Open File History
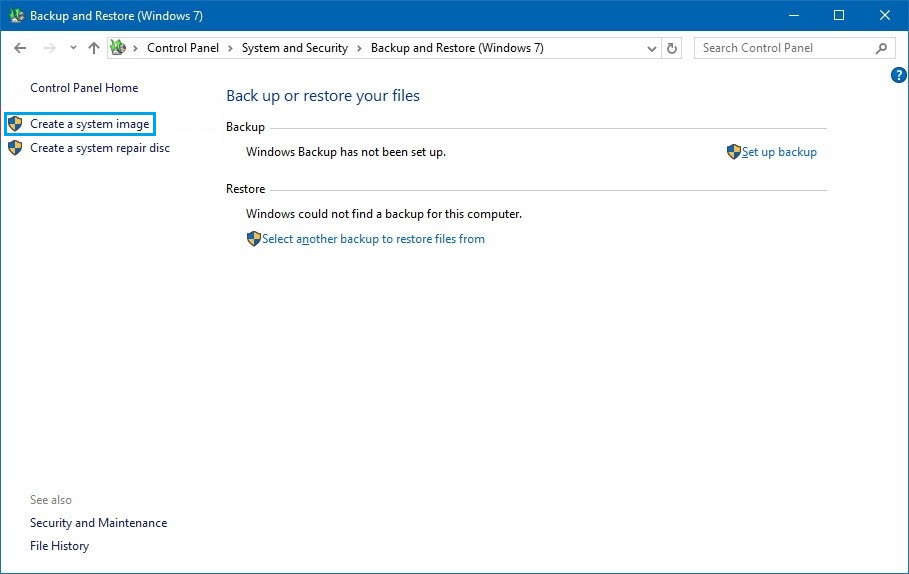 (x=60, y=546)
